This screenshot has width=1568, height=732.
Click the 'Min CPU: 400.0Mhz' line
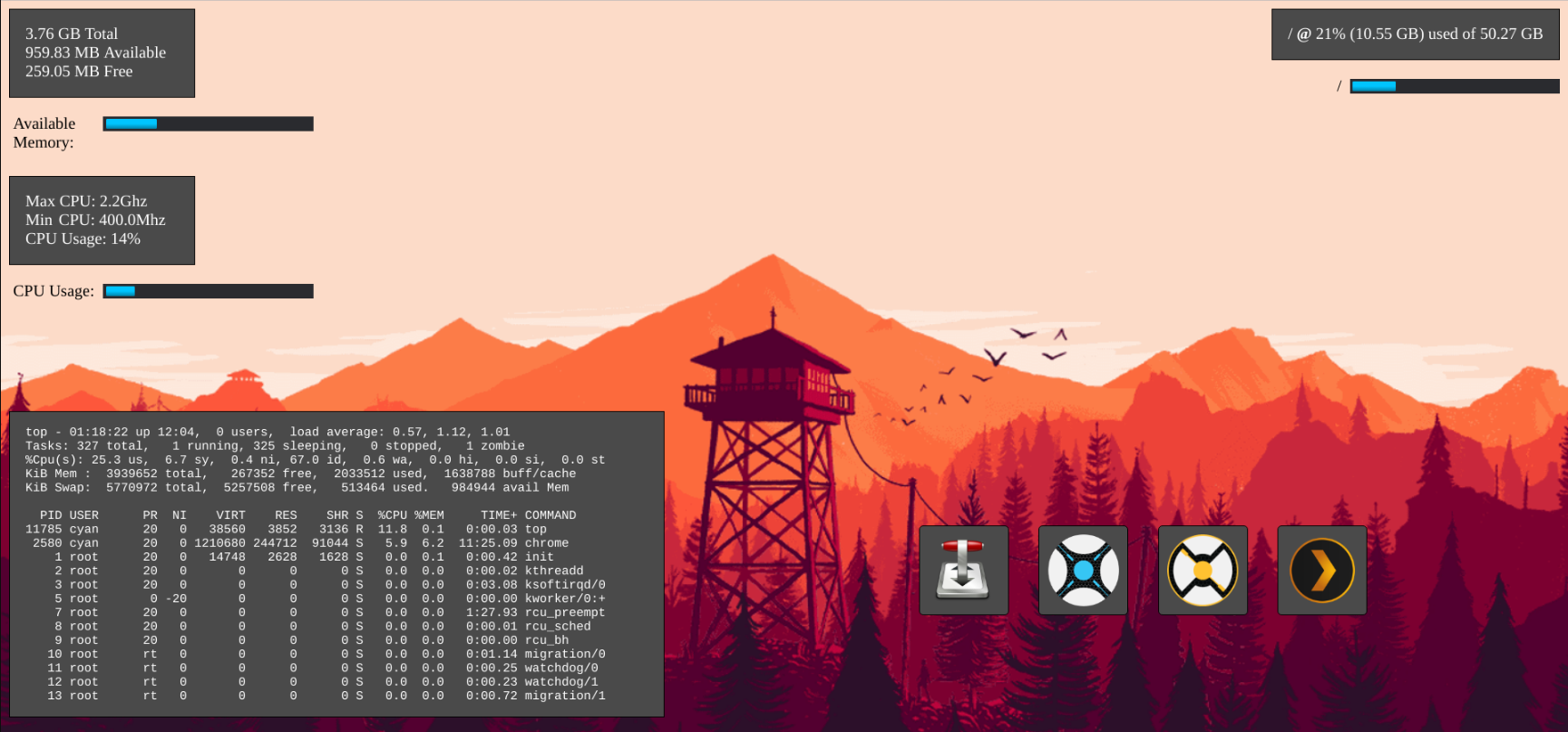coord(95,220)
